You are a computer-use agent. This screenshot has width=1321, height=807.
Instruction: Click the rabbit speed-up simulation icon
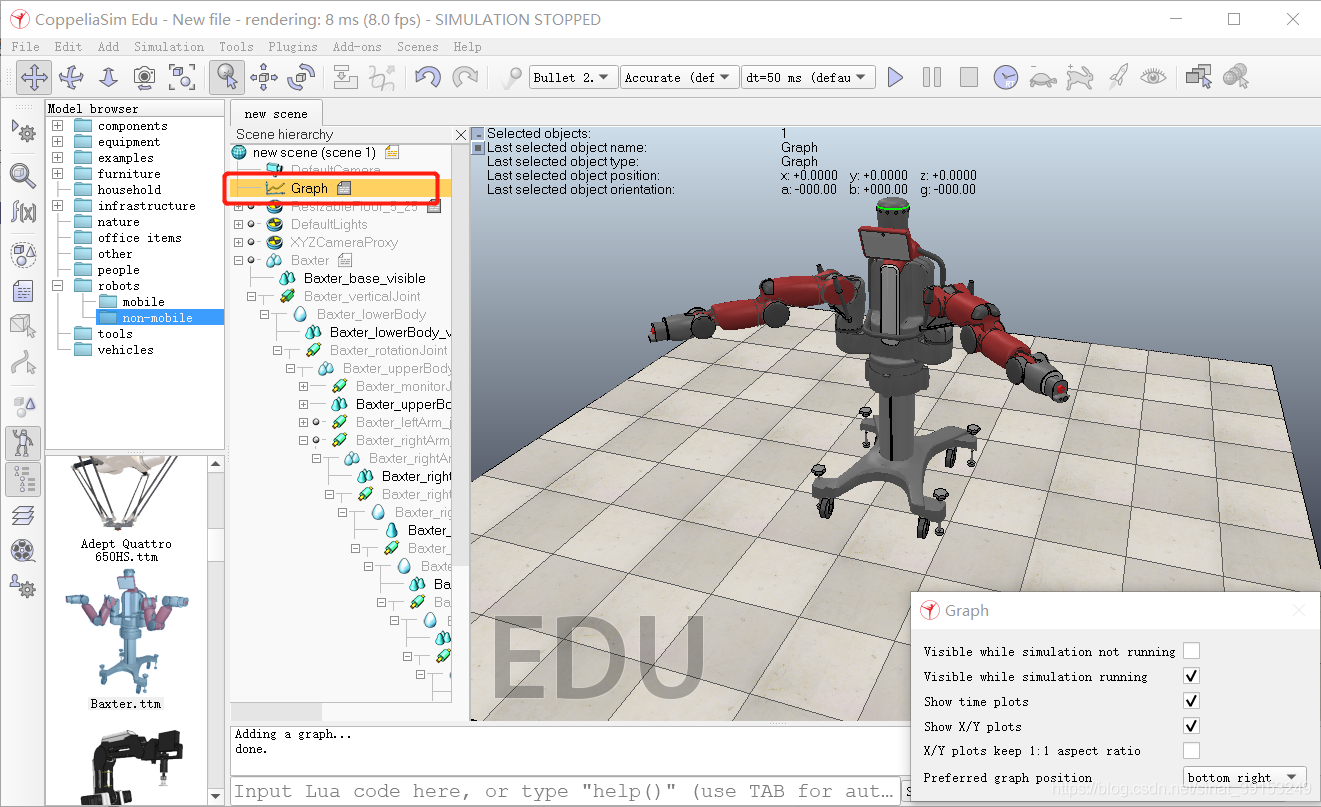pyautogui.click(x=1080, y=77)
